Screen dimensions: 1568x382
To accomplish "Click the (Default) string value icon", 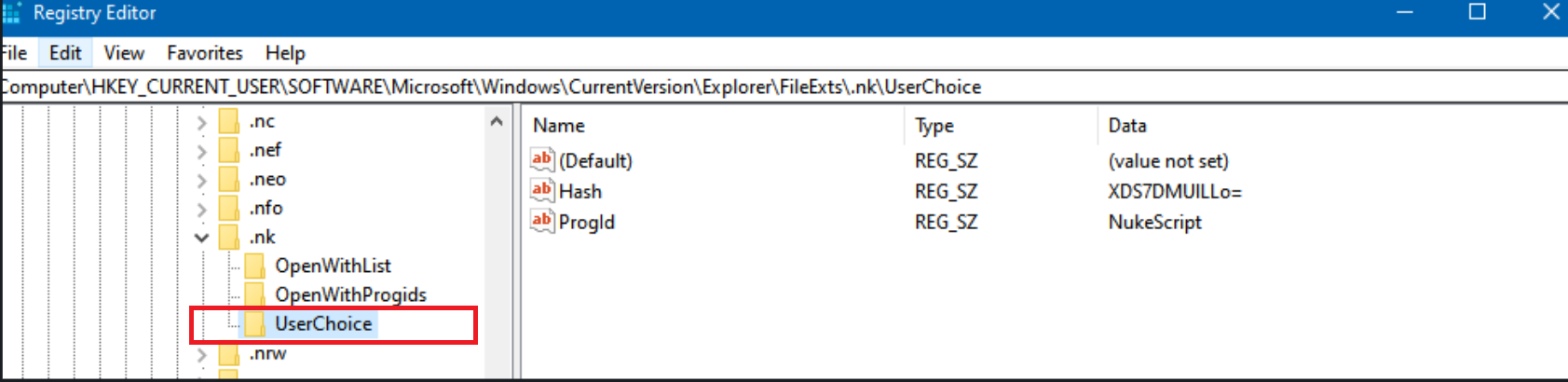I will [x=542, y=160].
